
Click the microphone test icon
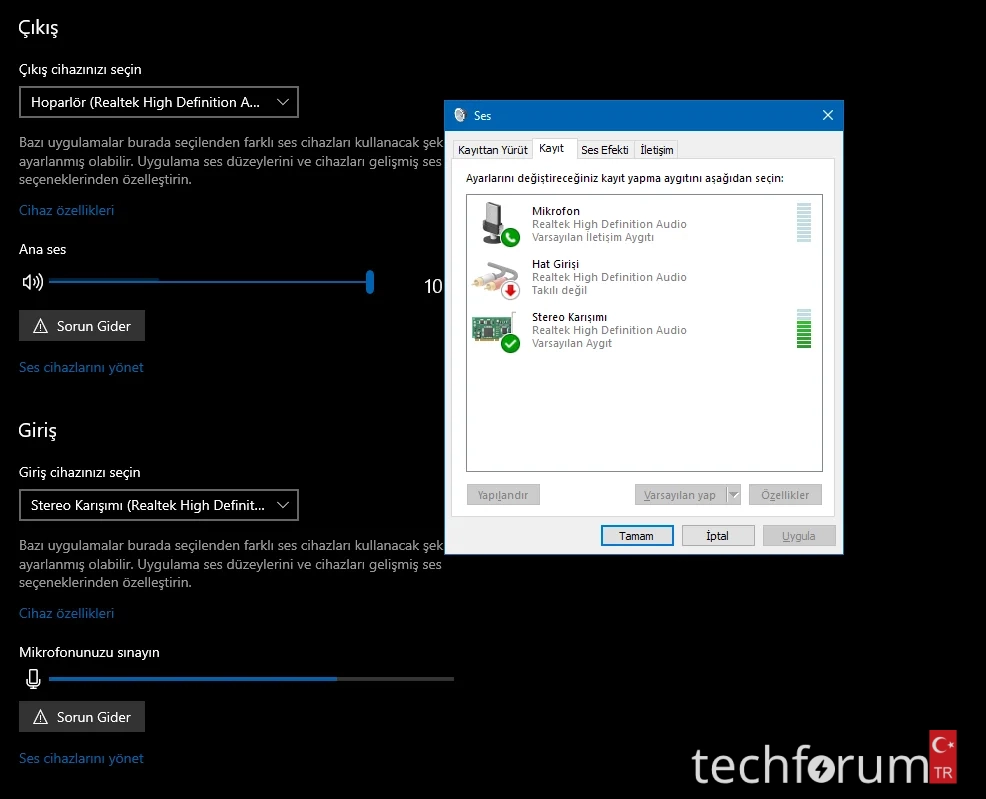(x=33, y=679)
